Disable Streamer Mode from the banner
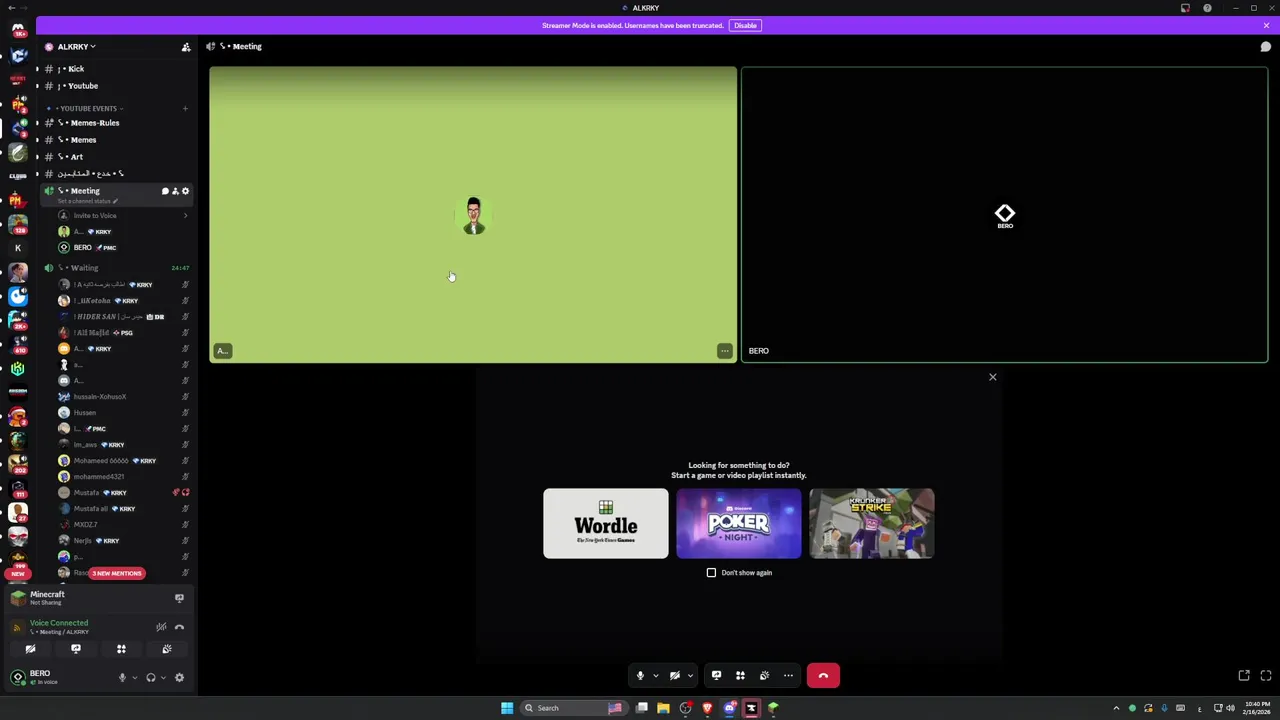Viewport: 1280px width, 720px height. pyautogui.click(x=745, y=25)
